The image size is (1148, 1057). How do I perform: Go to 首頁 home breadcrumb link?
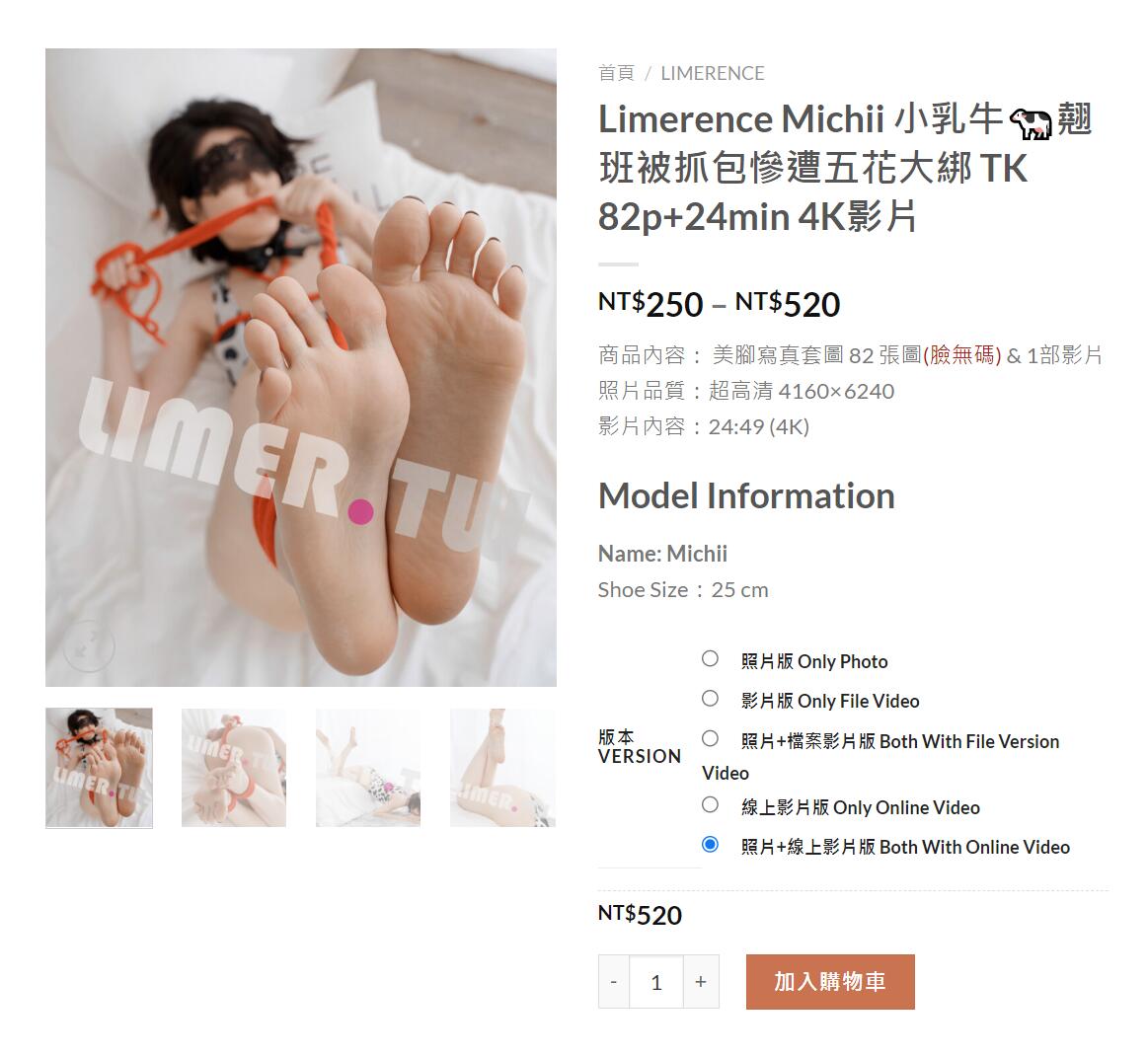(x=617, y=73)
